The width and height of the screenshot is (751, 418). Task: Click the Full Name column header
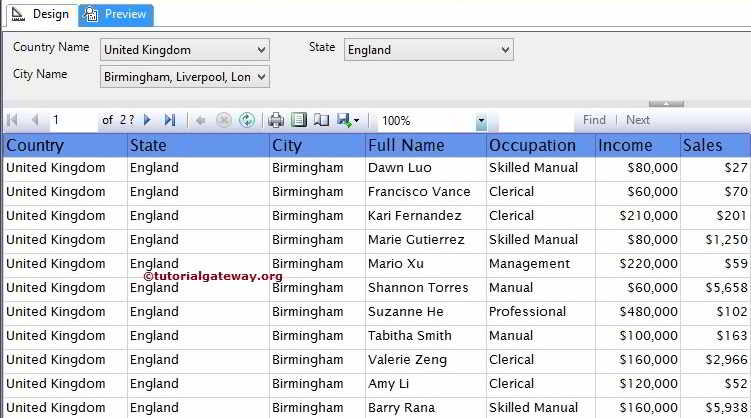[x=426, y=146]
